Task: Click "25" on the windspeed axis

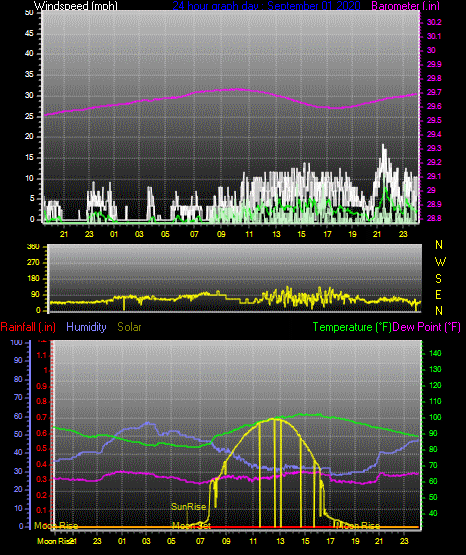Action: pos(29,116)
